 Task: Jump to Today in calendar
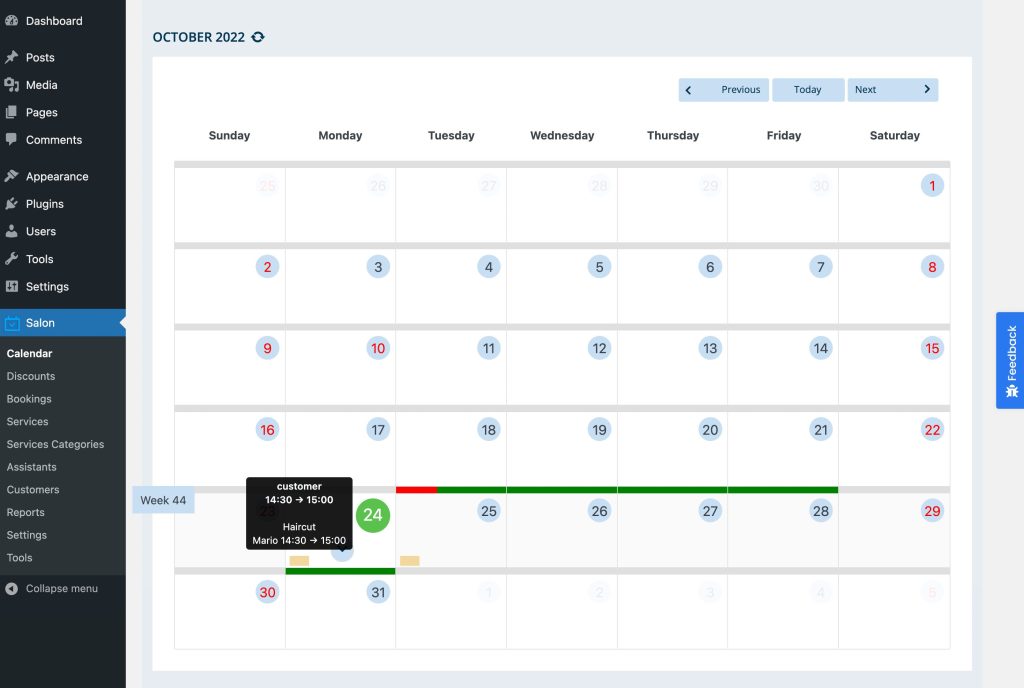click(807, 90)
